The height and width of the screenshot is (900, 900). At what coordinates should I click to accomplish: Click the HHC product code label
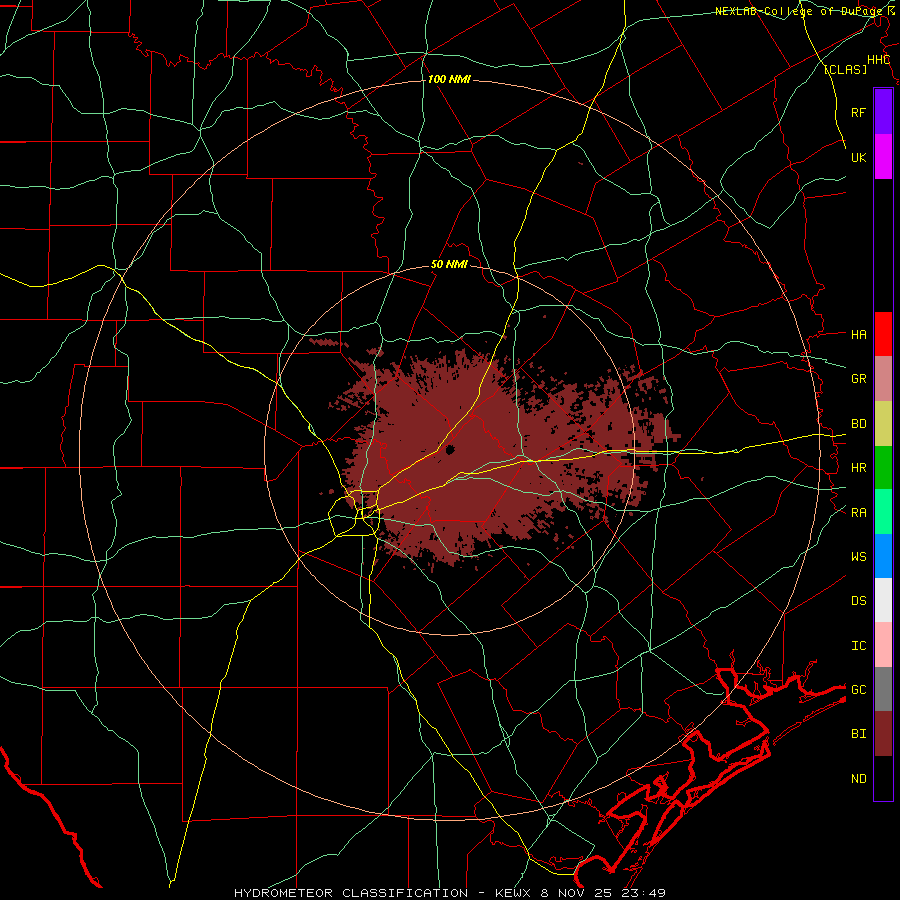tap(878, 60)
